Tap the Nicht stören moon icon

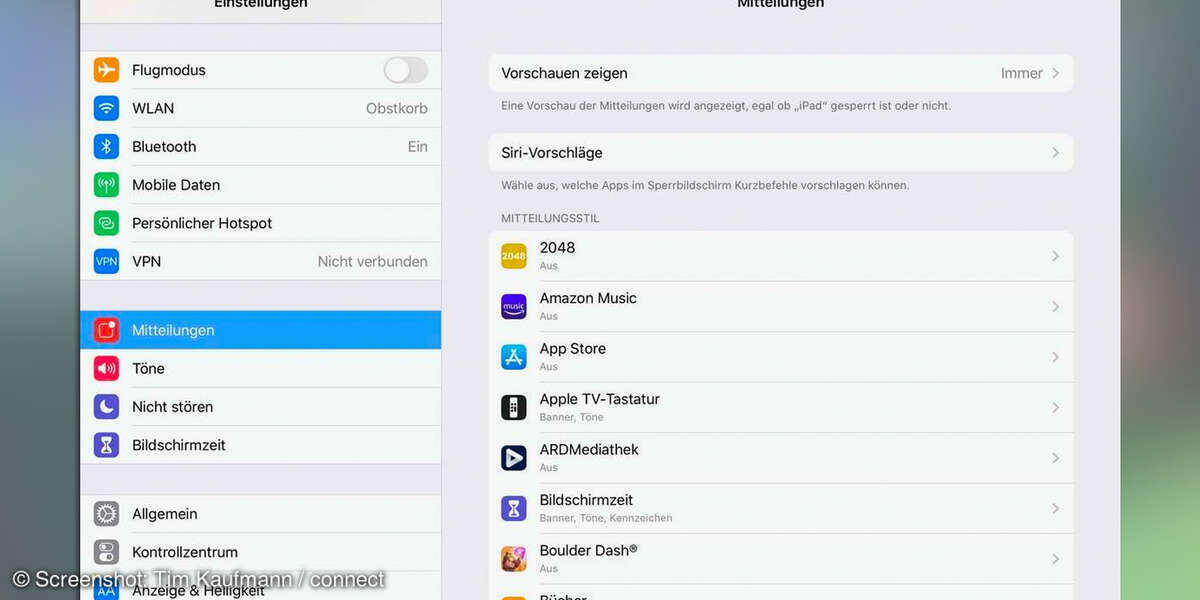tap(106, 407)
